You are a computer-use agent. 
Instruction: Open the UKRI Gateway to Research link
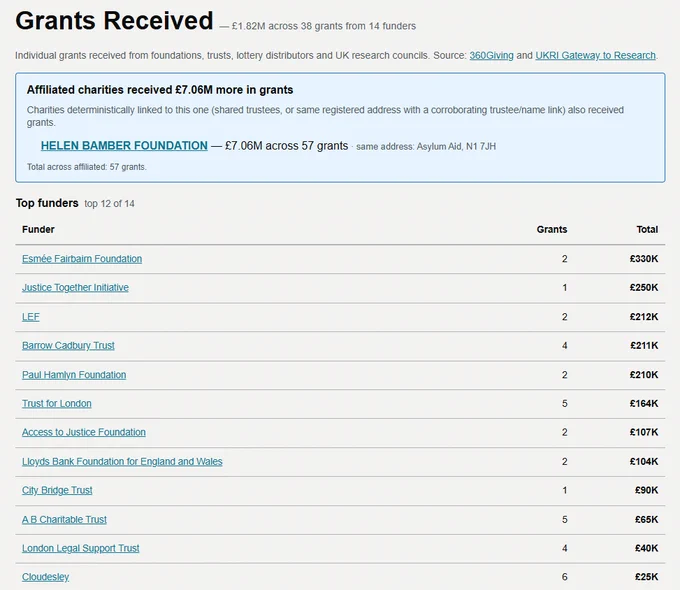595,56
